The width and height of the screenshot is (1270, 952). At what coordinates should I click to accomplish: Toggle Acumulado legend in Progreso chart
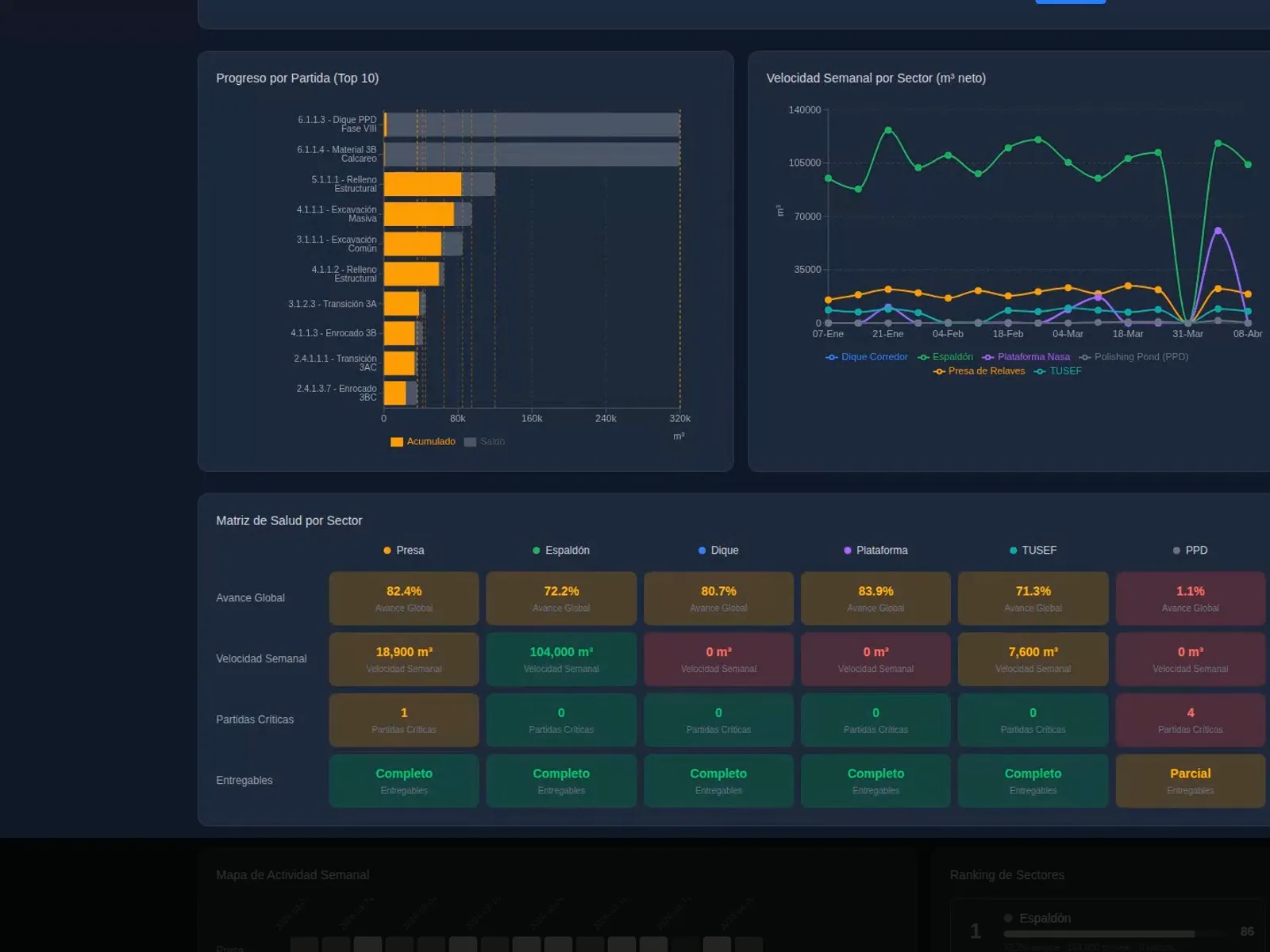(423, 442)
